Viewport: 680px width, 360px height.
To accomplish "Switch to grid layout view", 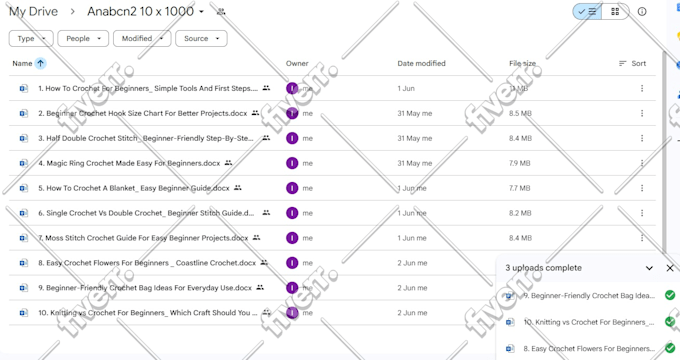I will point(615,12).
